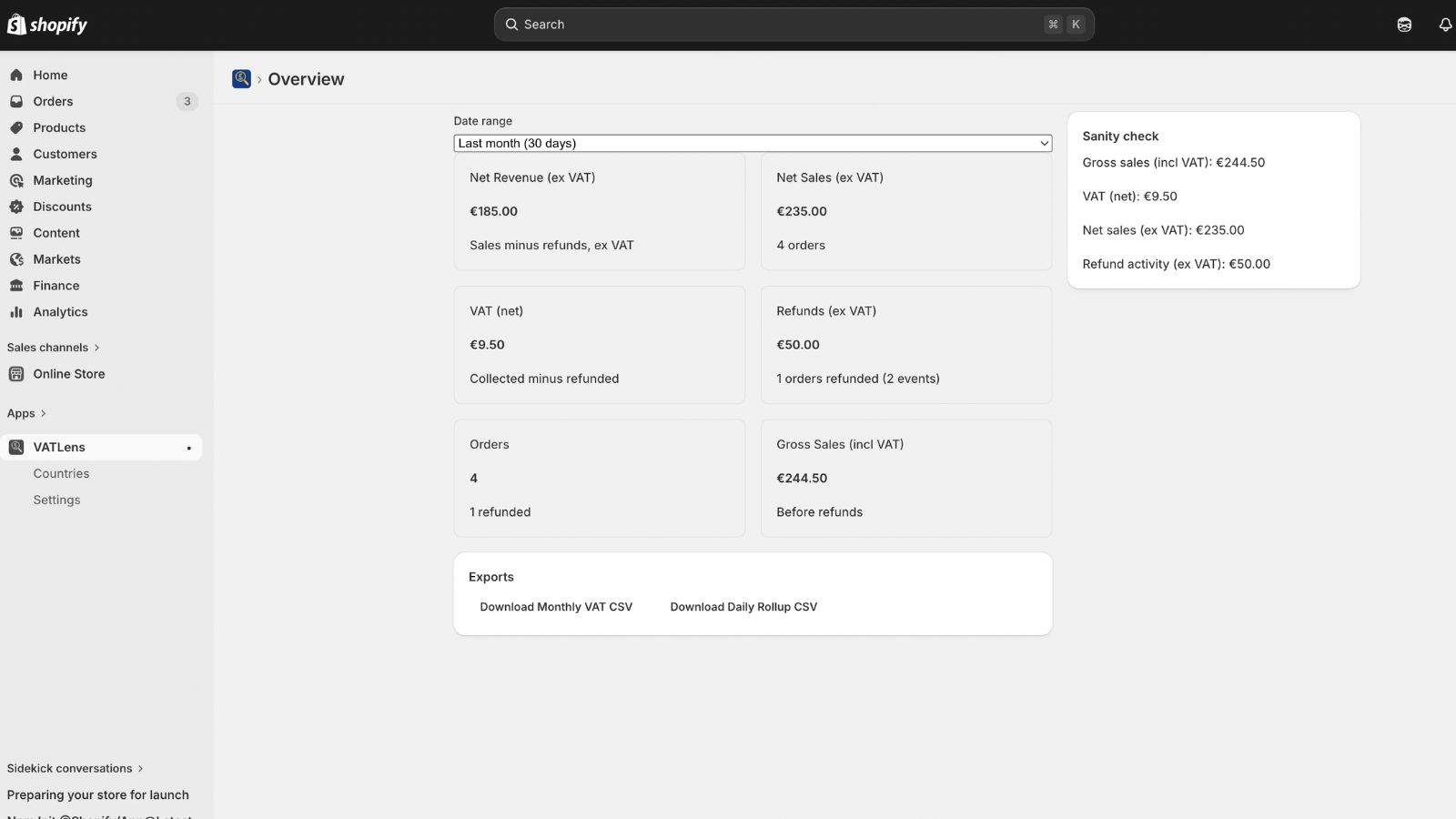
Task: Open the Date range dropdown
Action: [x=753, y=144]
